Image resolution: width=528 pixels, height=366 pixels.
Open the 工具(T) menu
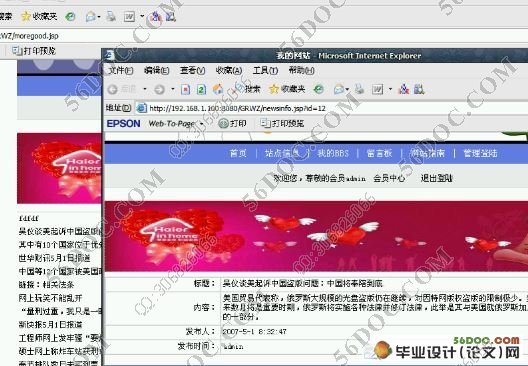tap(265, 71)
